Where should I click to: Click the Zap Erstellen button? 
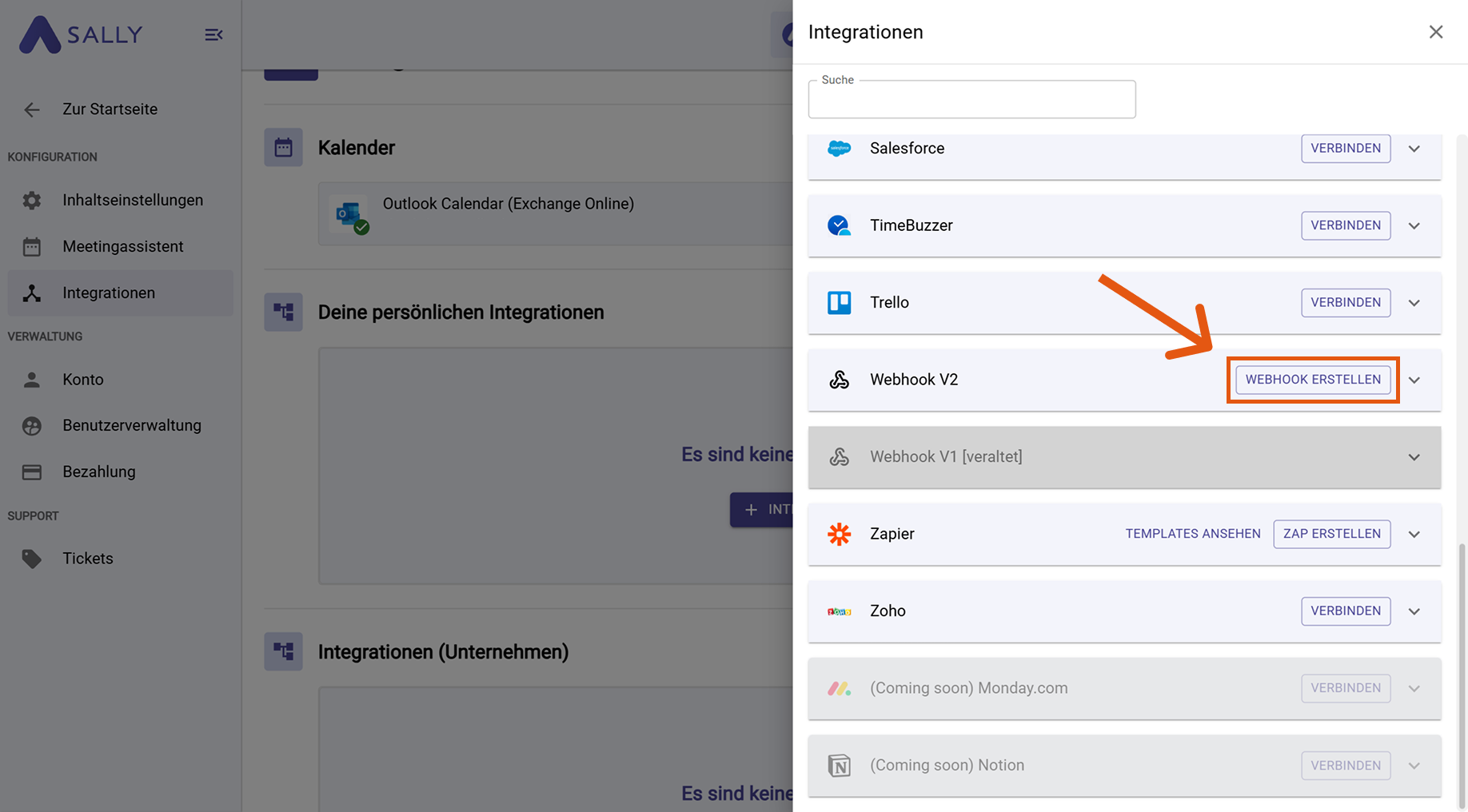point(1331,534)
